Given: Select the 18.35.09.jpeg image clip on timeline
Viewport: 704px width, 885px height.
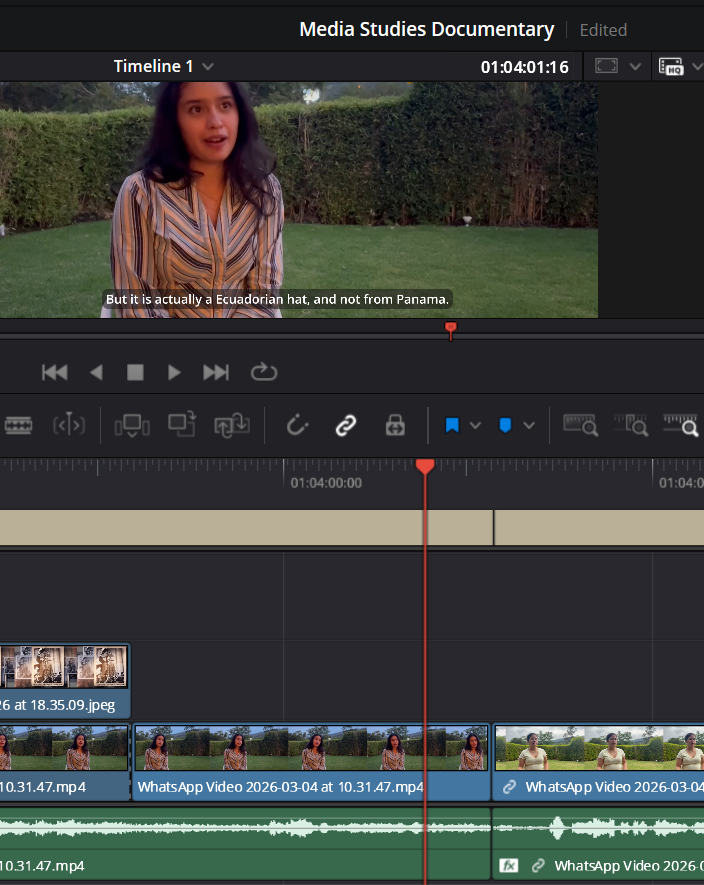Looking at the screenshot, I should (x=64, y=680).
